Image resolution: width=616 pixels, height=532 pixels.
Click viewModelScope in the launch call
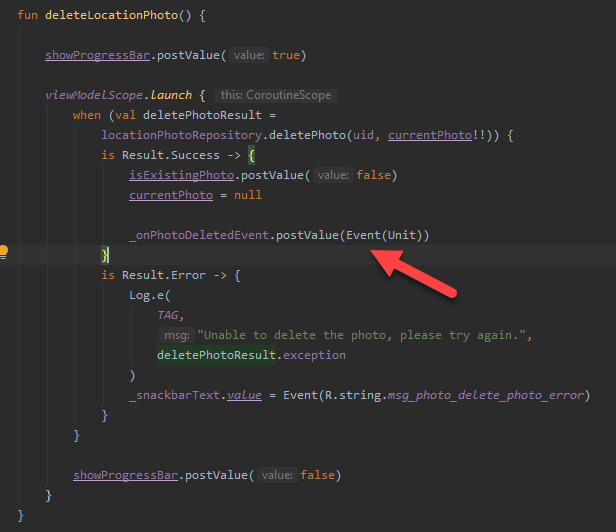click(x=94, y=95)
